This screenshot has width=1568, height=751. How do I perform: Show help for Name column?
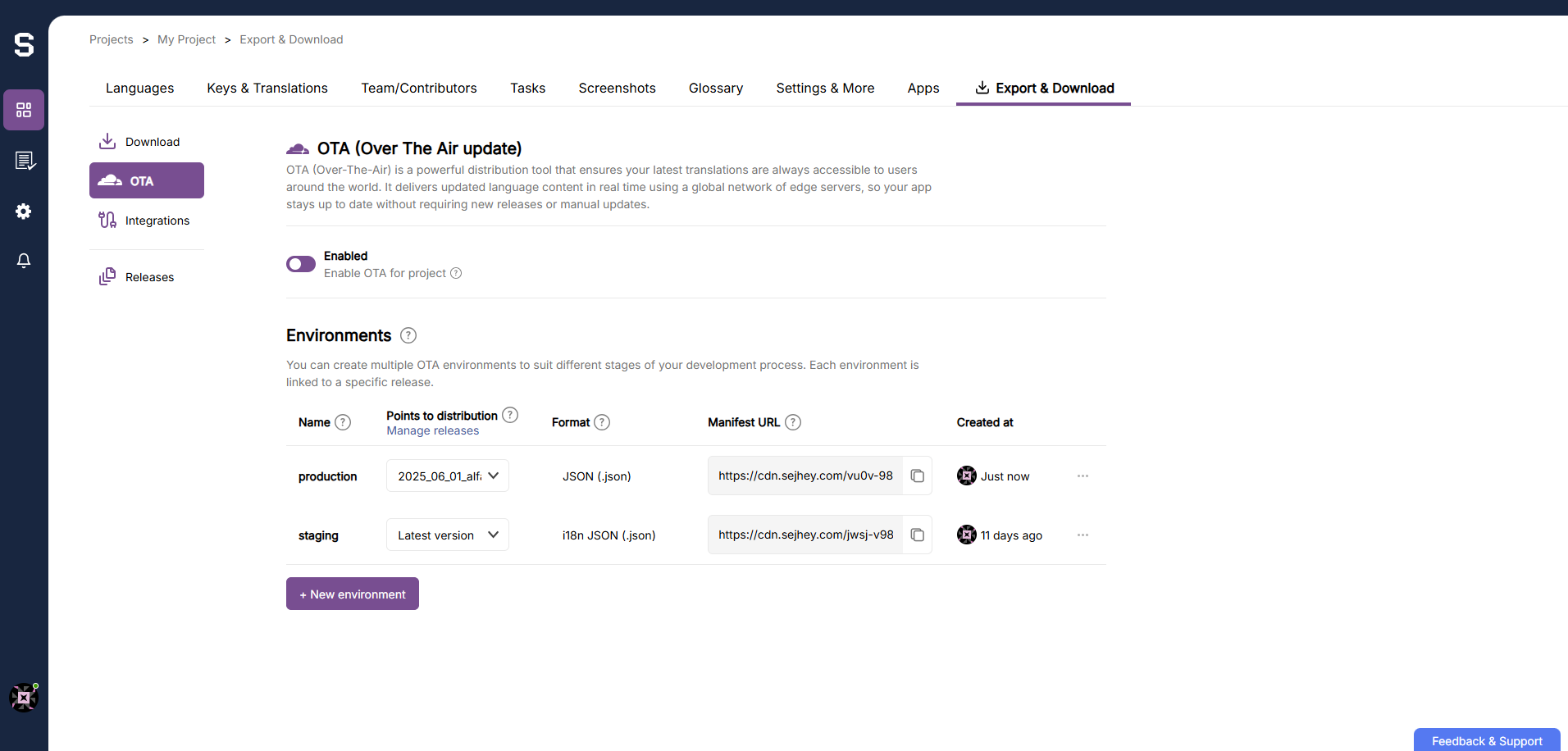(x=343, y=422)
